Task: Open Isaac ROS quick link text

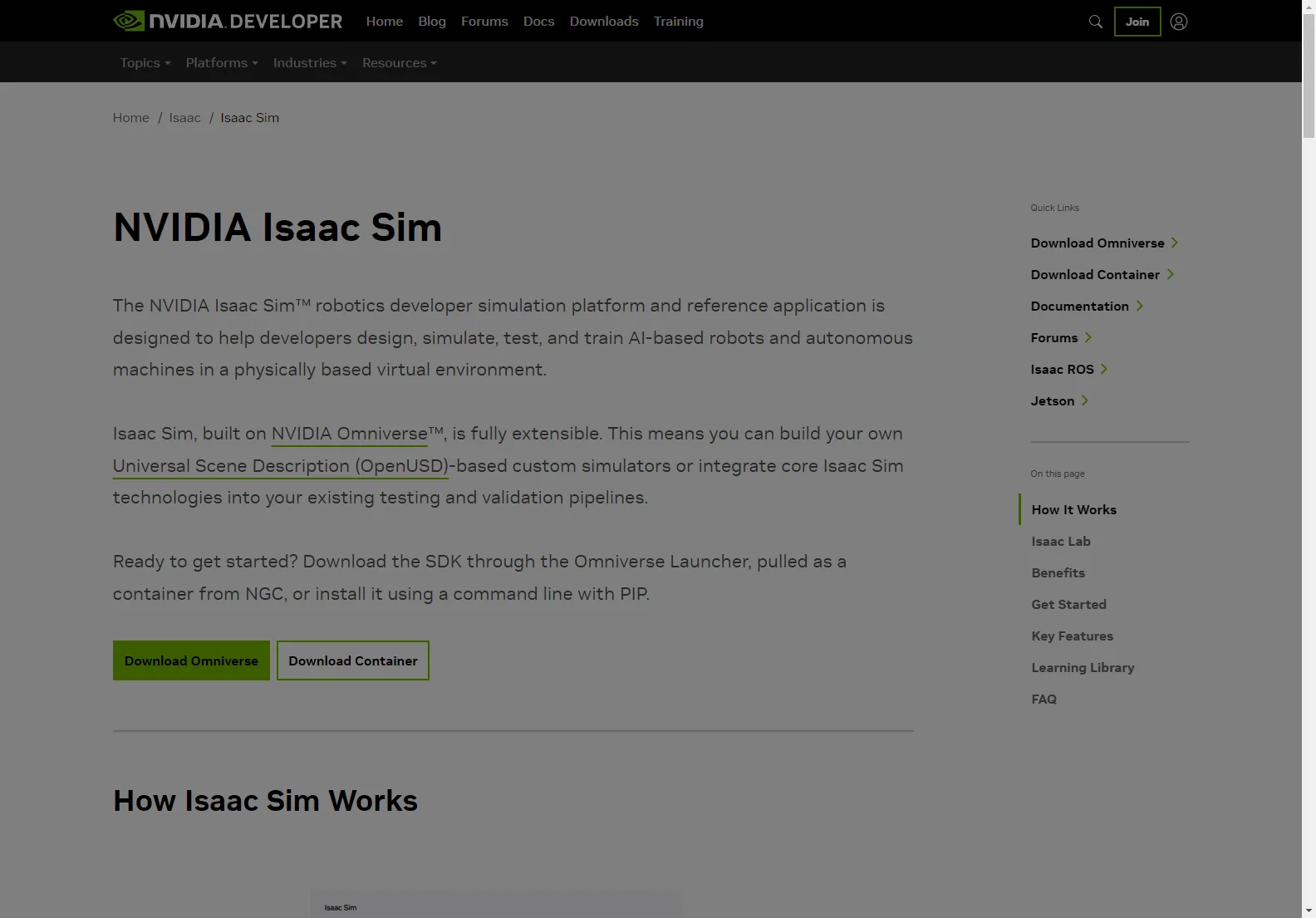Action: [1063, 369]
